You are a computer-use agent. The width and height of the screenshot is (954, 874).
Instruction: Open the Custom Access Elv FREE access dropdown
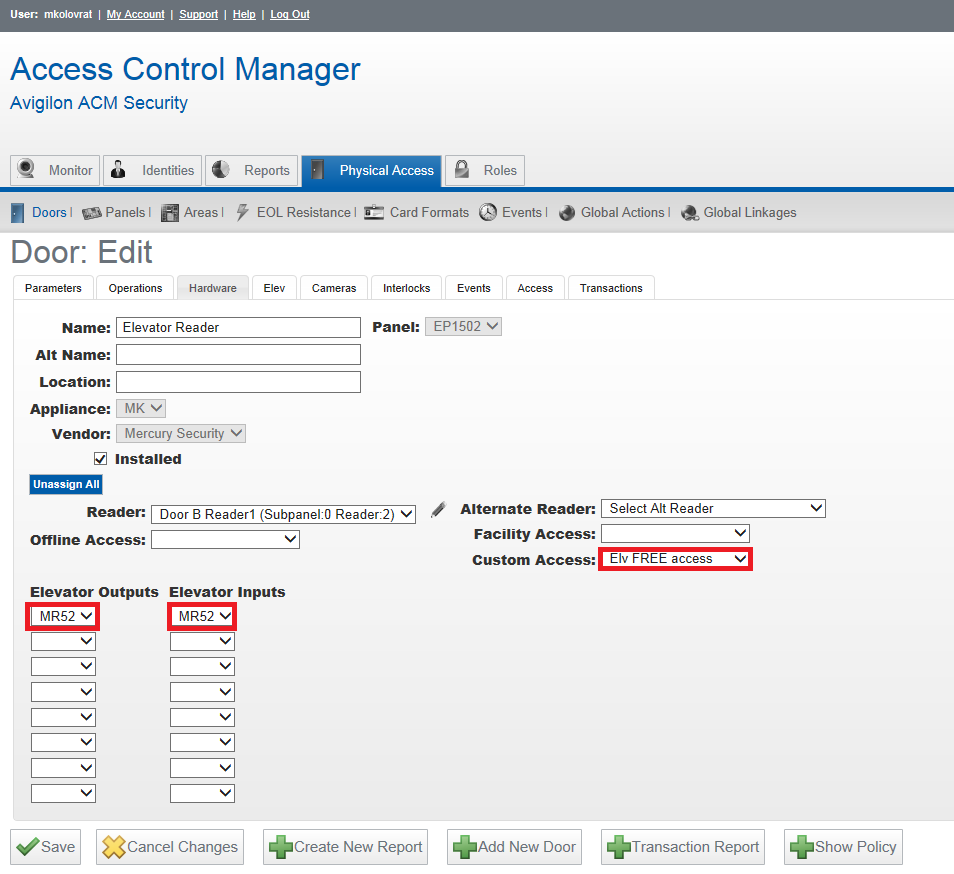click(x=675, y=558)
